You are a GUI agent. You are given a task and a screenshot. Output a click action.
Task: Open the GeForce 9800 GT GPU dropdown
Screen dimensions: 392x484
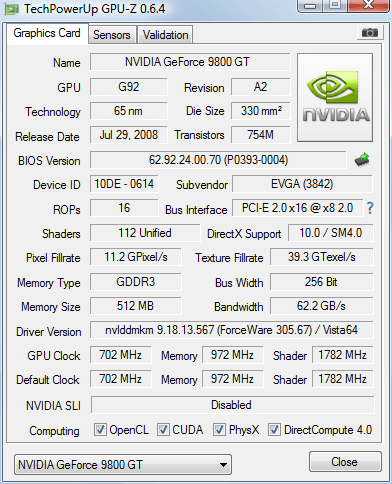click(123, 464)
